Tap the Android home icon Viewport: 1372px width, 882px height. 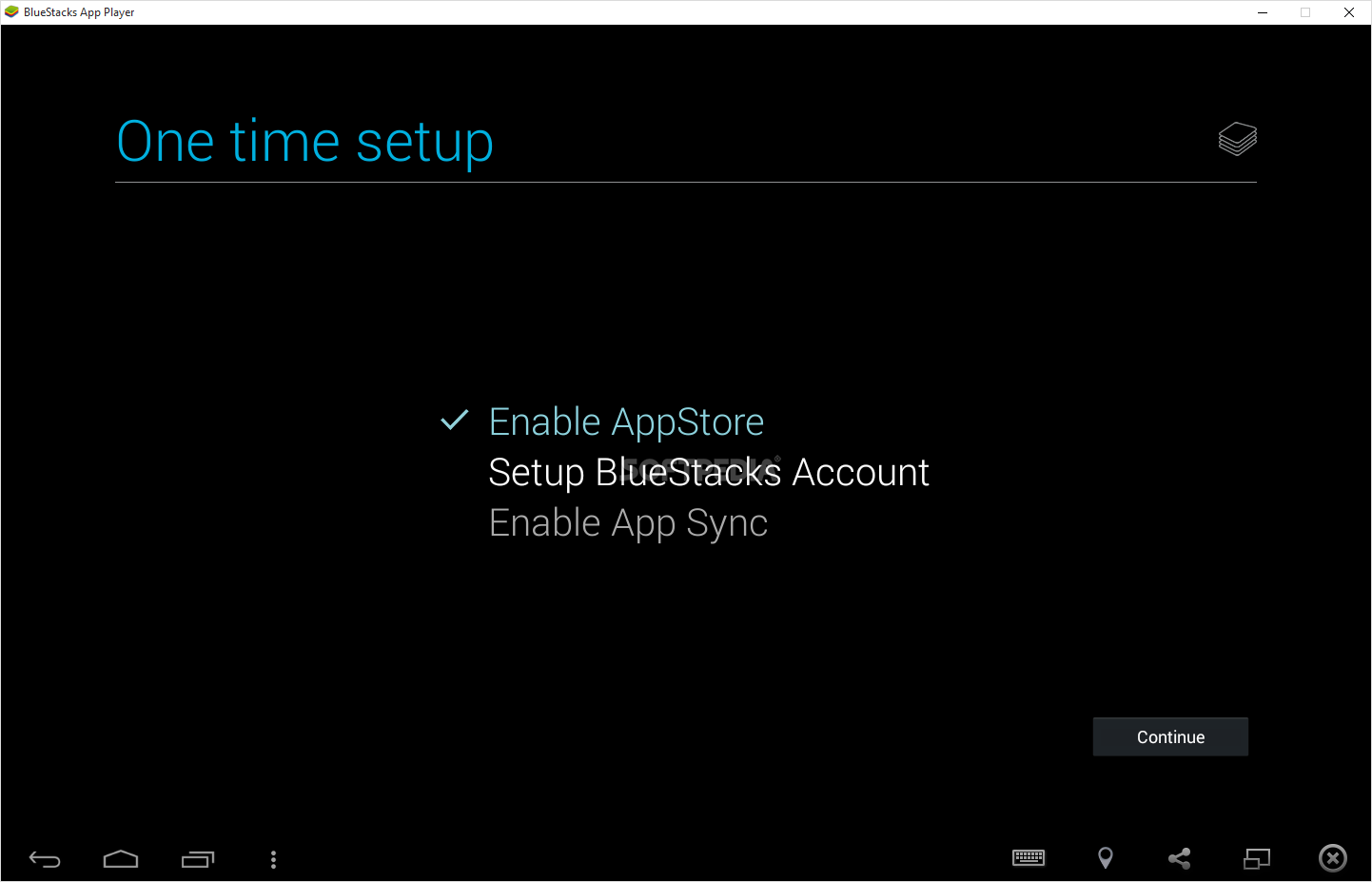click(121, 859)
